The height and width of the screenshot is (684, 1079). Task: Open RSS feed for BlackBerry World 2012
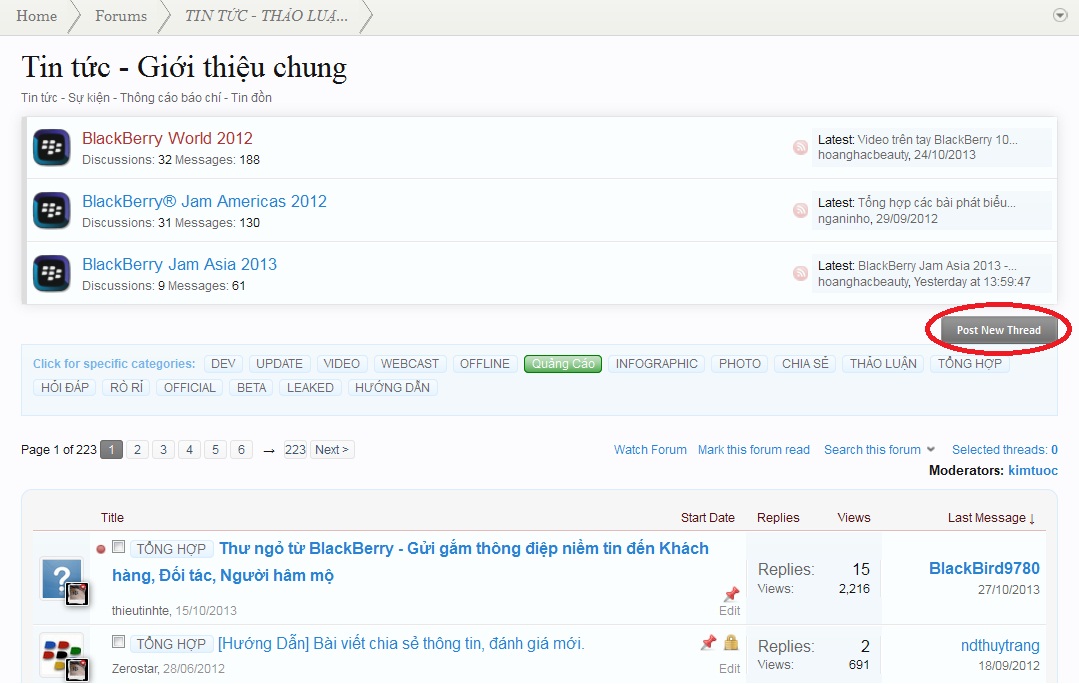[800, 147]
